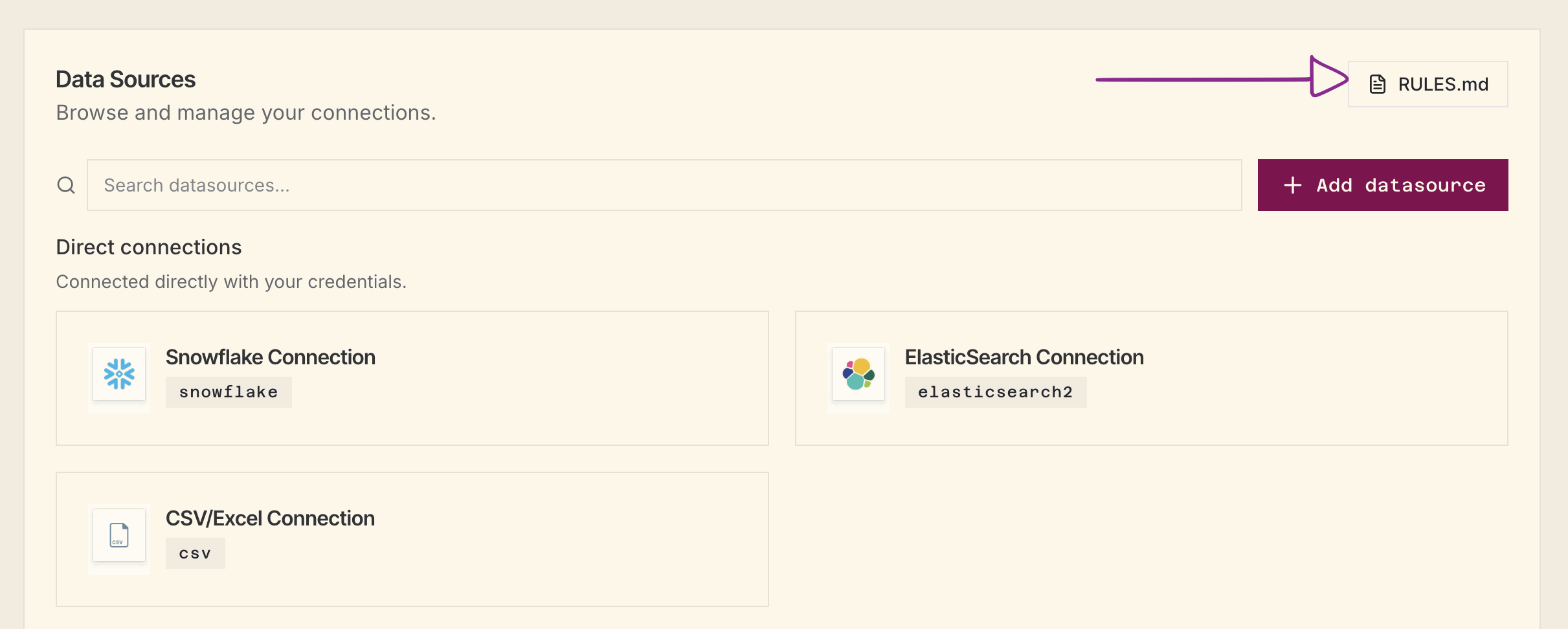Click the Data Sources page heading
Viewport: 1568px width, 629px height.
[126, 80]
